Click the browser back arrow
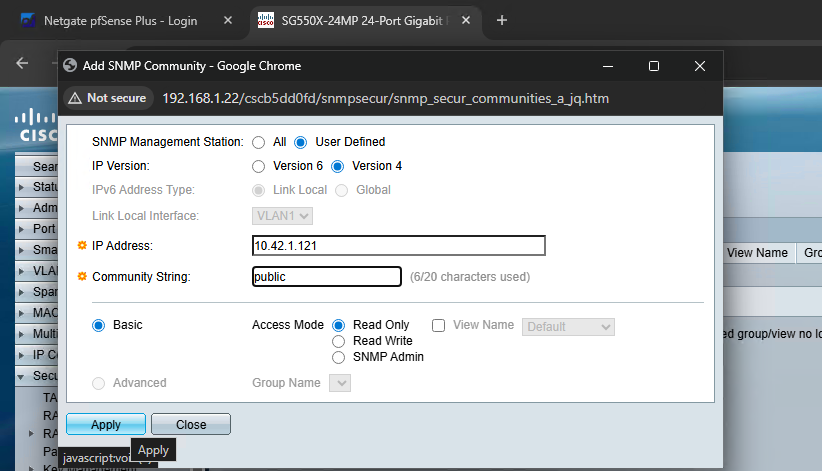This screenshot has height=471, width=822. [23, 62]
